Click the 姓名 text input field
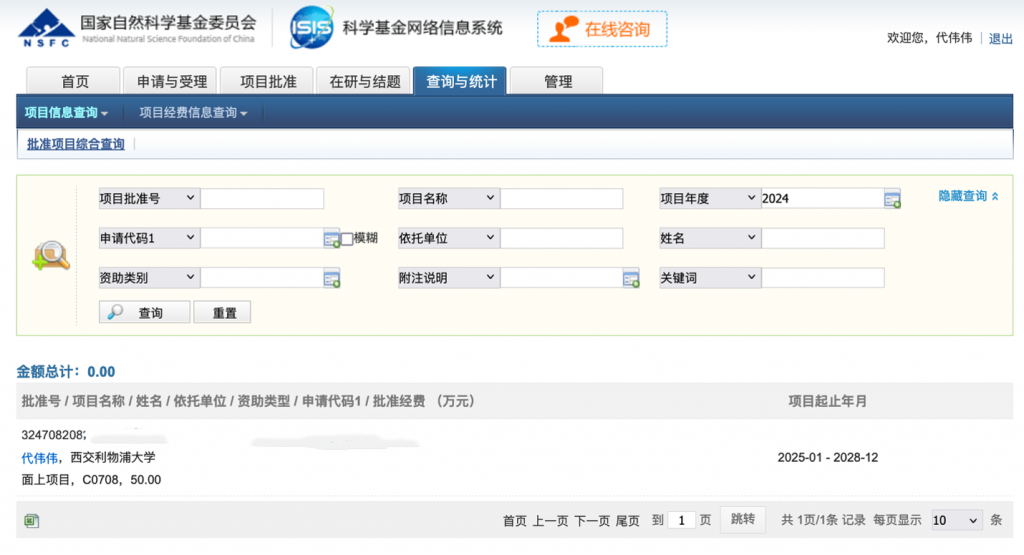This screenshot has width=1024, height=555. pyautogui.click(x=822, y=239)
